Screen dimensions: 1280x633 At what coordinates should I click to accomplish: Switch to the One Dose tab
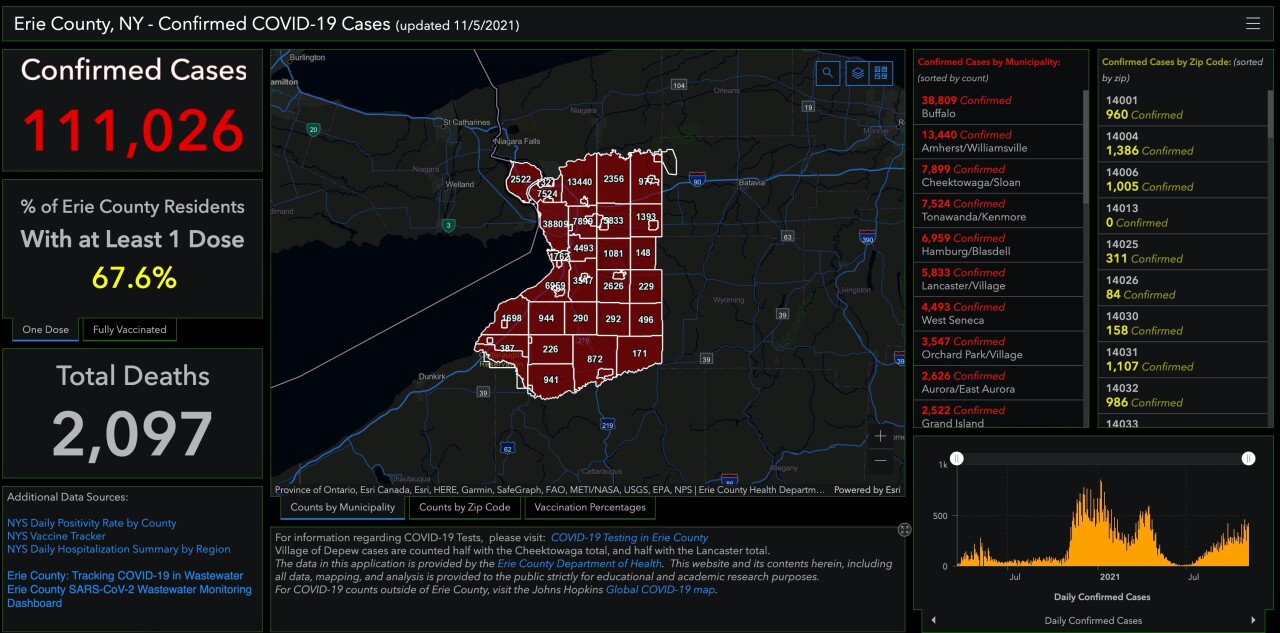pyautogui.click(x=45, y=330)
